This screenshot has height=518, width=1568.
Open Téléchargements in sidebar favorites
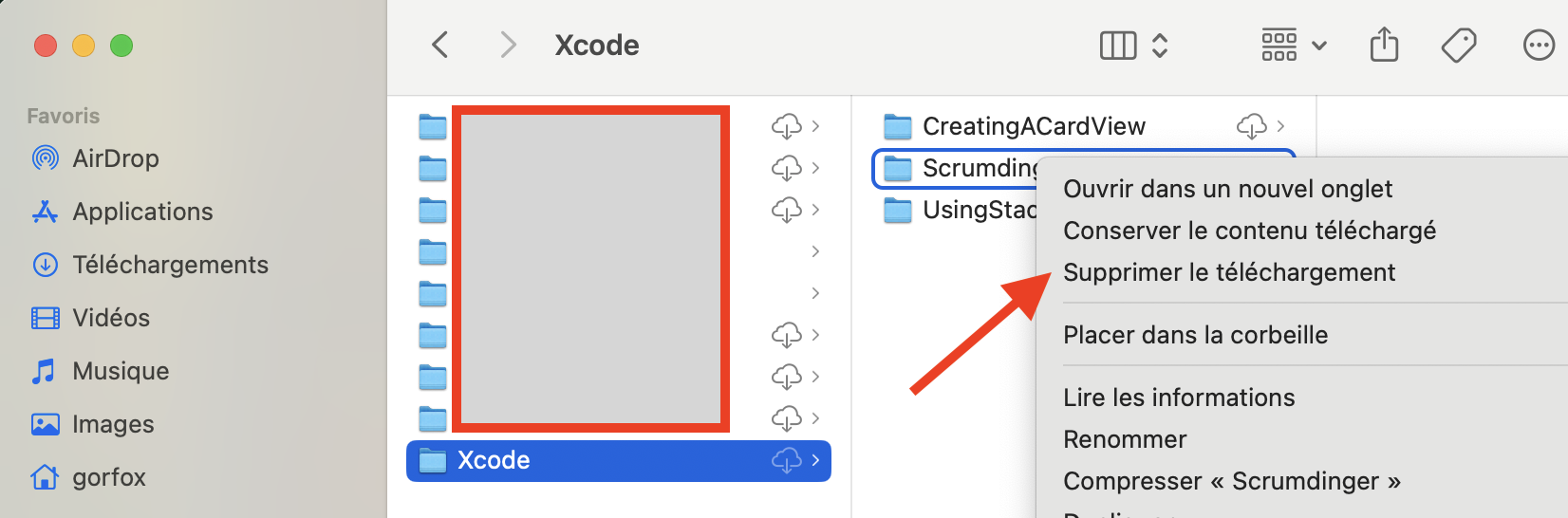point(170,265)
